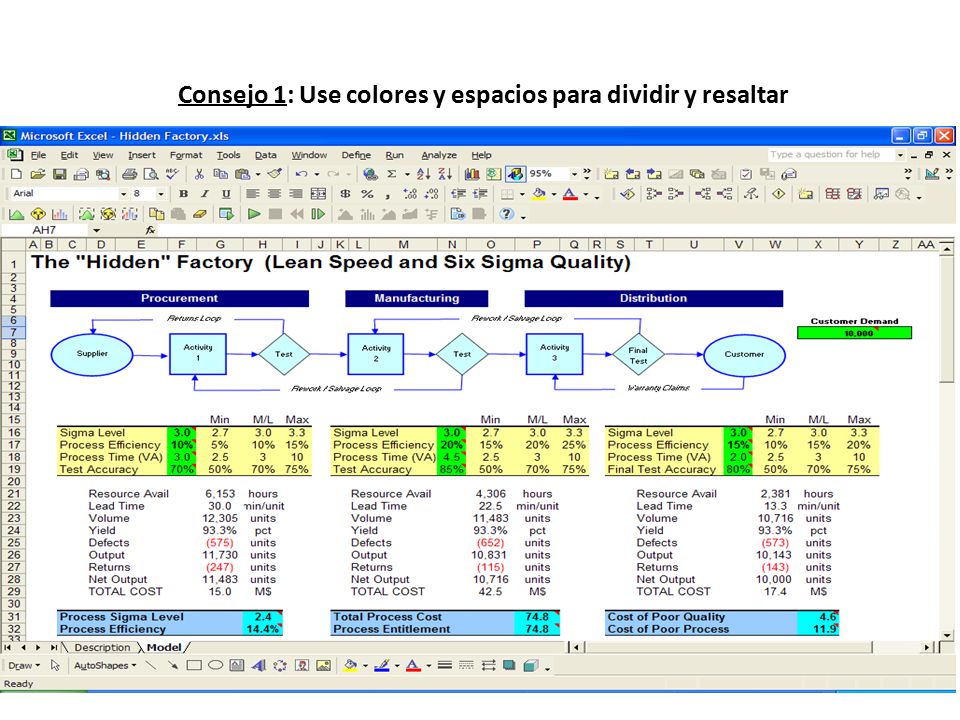Click the yellow Fill Color bucket
Screen dimensions: 960x720
click(539, 194)
